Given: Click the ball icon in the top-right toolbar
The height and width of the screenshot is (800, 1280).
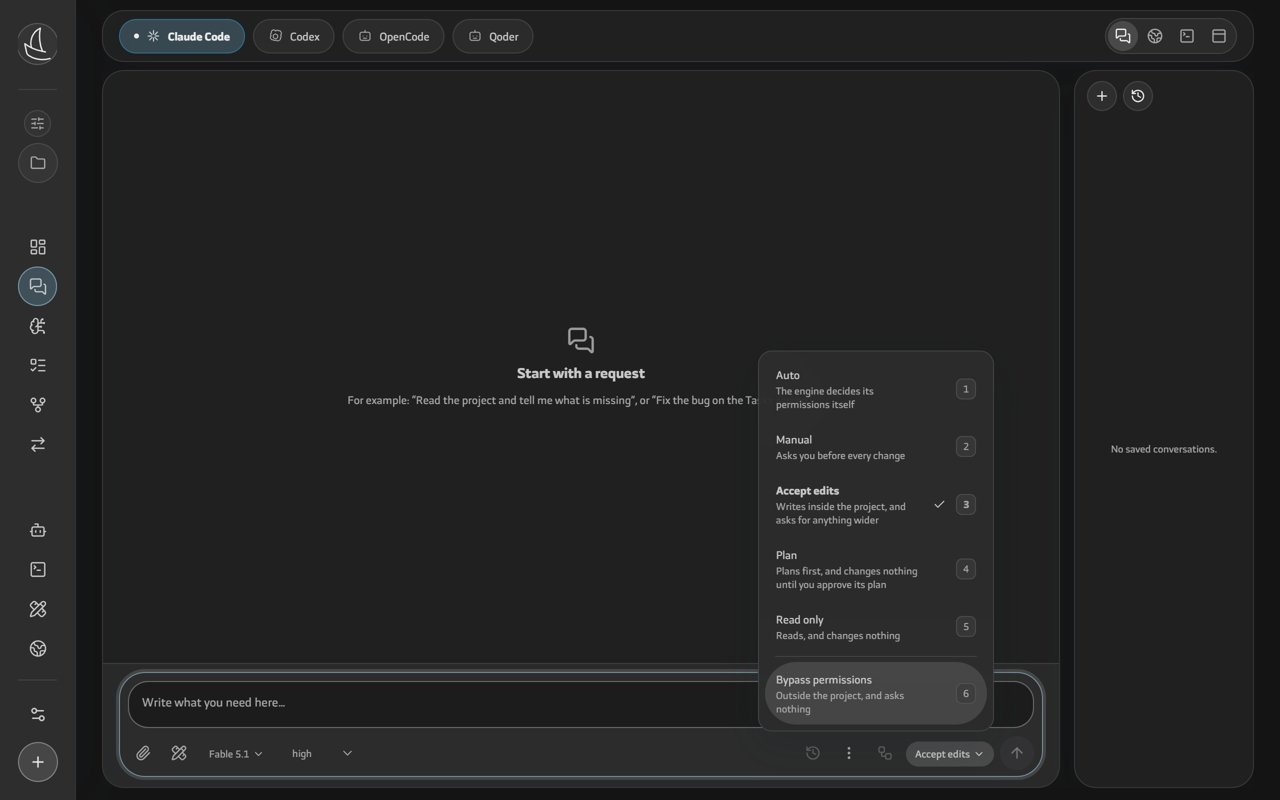Looking at the screenshot, I should coord(1155,36).
